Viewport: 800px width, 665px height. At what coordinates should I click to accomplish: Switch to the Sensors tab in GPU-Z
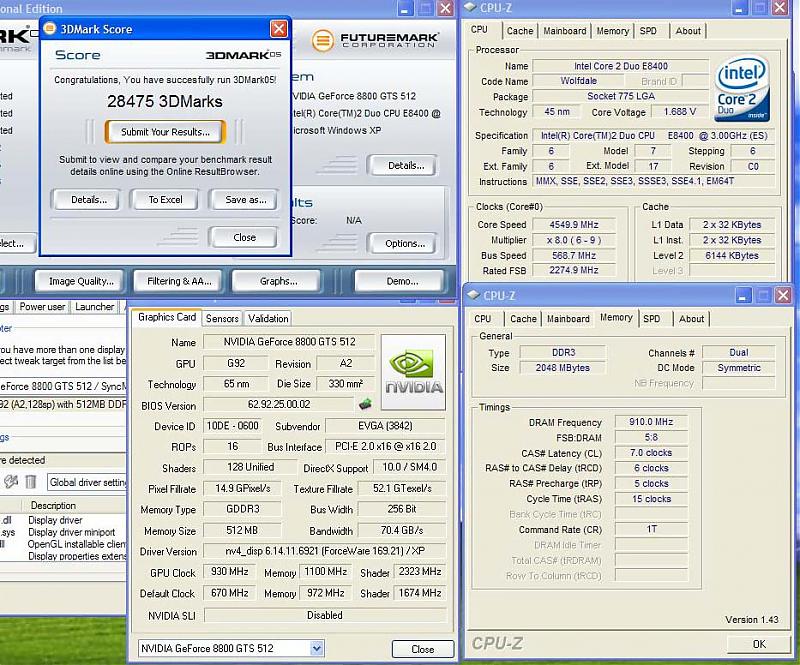tap(222, 318)
